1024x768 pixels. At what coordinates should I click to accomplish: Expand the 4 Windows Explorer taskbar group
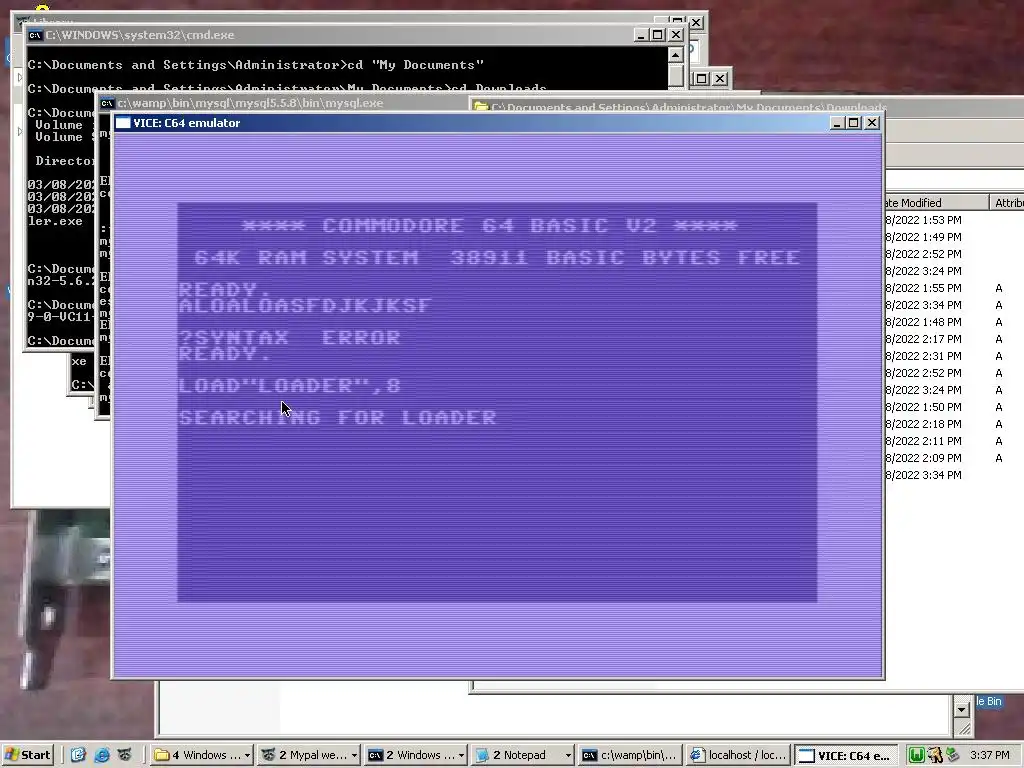[202, 755]
